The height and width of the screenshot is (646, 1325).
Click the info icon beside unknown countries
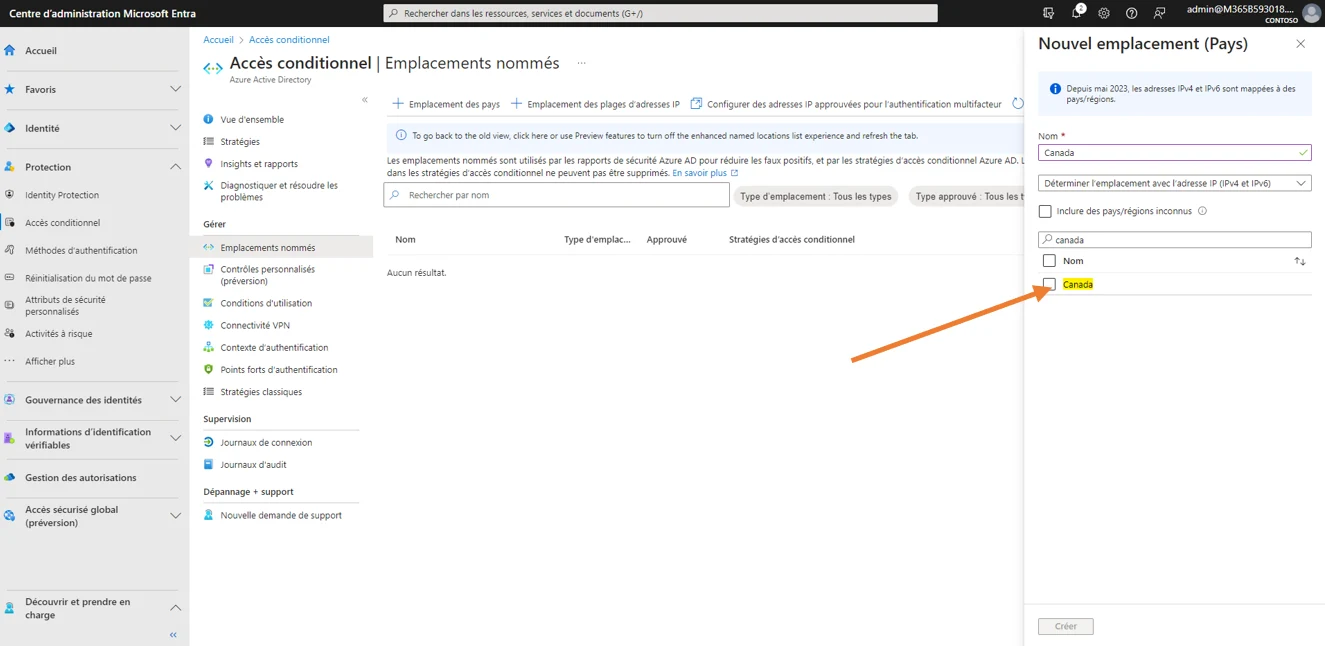1202,211
